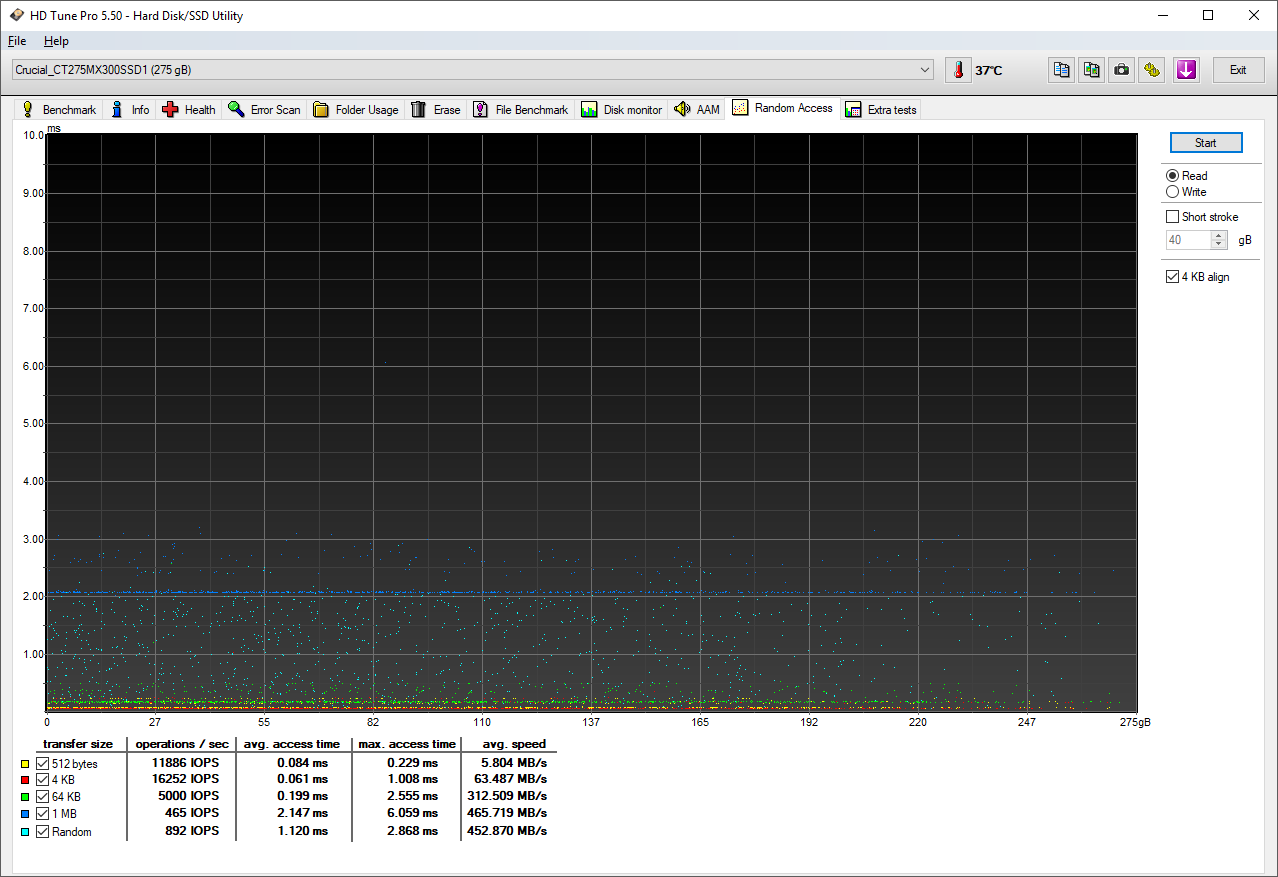
Task: Open the Extra tests tab
Action: point(881,110)
